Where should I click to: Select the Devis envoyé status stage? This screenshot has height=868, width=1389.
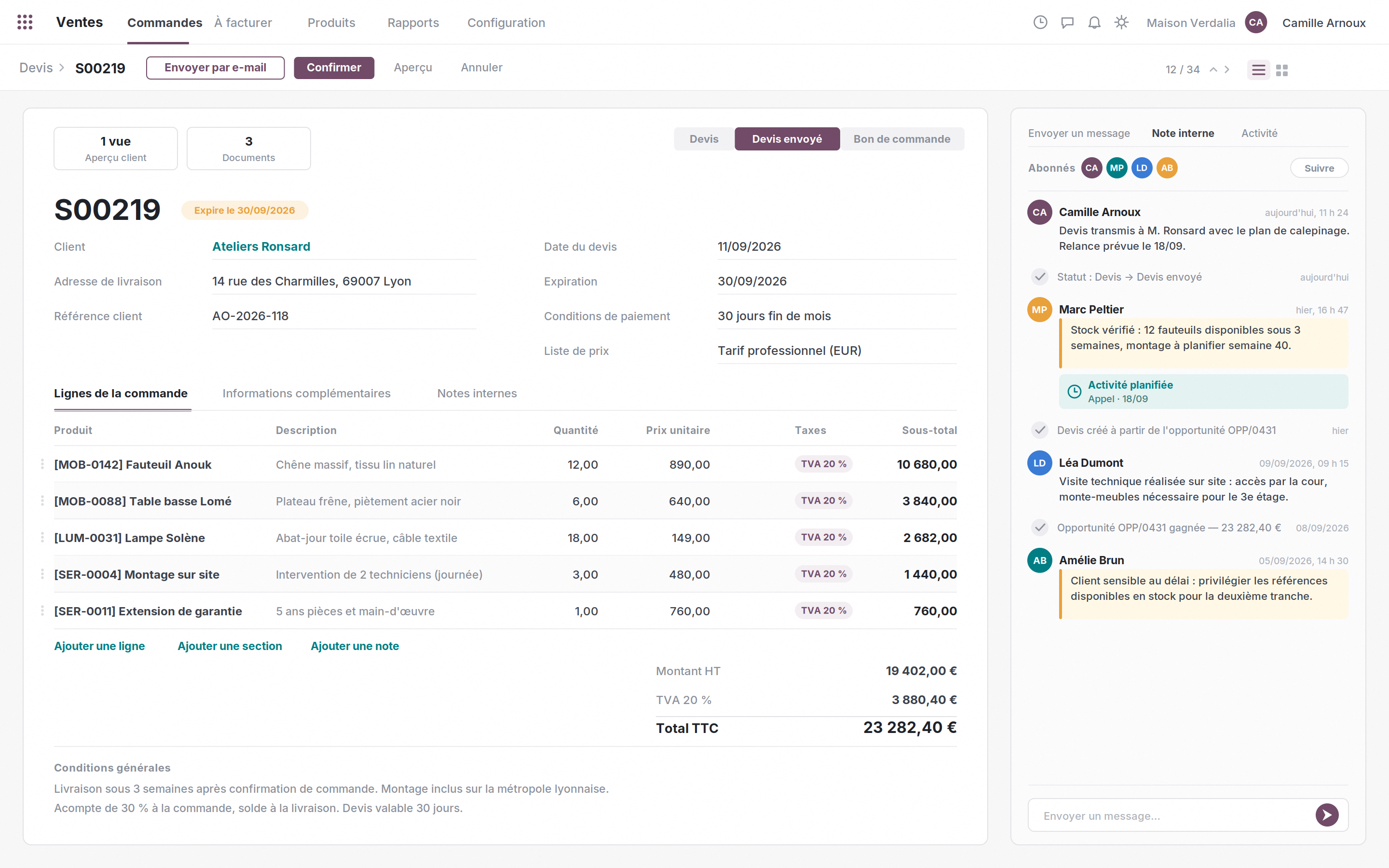[786, 139]
